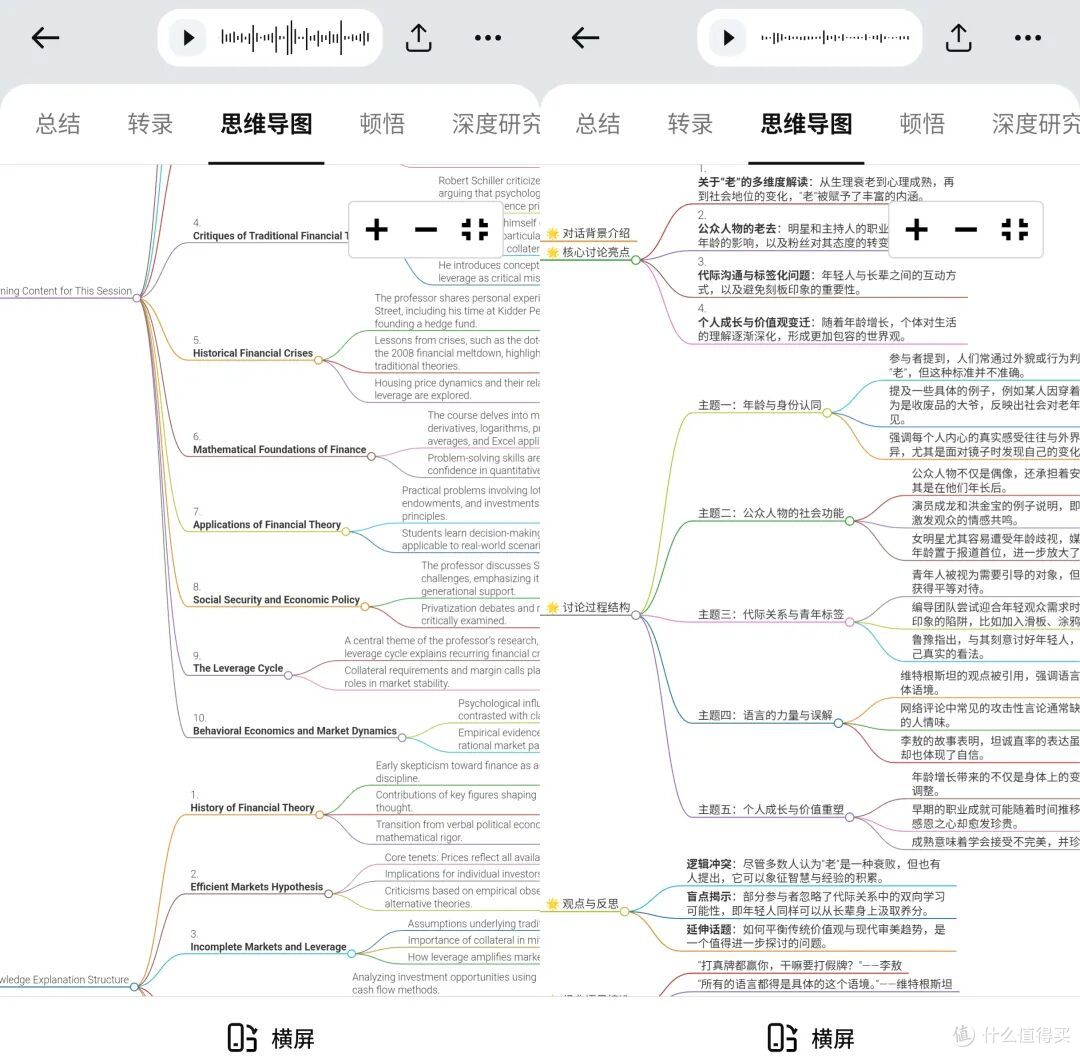Collapse the Historical Financial Crises node
1080x1057 pixels.
pyautogui.click(x=318, y=360)
